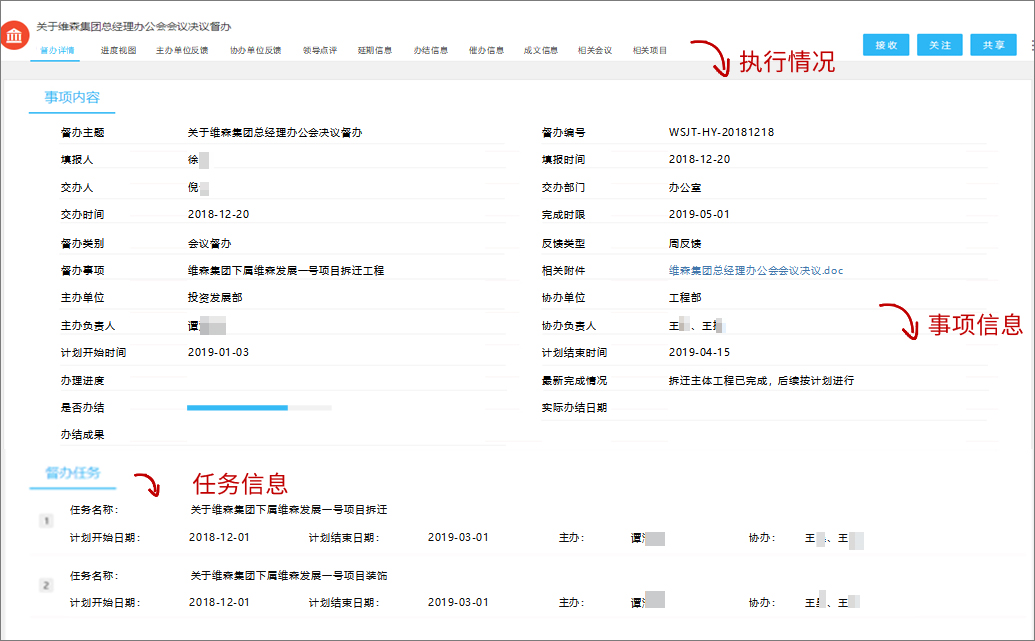Screen dimensions: 1035x641
Task: Click task 1 计划结束日期 2019-03-01
Action: click(458, 537)
